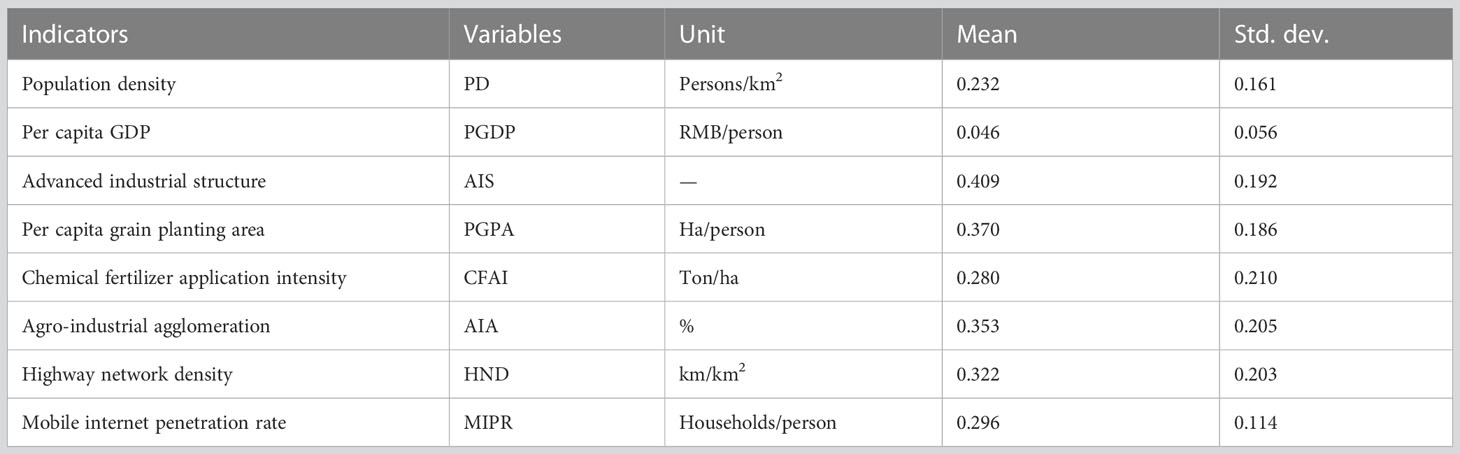This screenshot has width=1460, height=454.
Task: Click the std. dev. value 0.114
Action: click(1255, 423)
